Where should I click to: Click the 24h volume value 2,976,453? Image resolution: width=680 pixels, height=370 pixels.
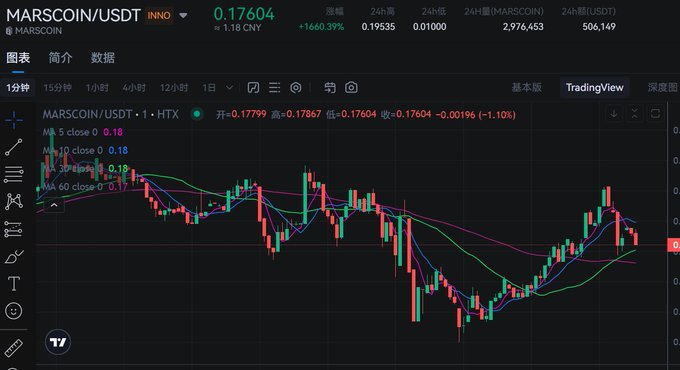point(523,27)
